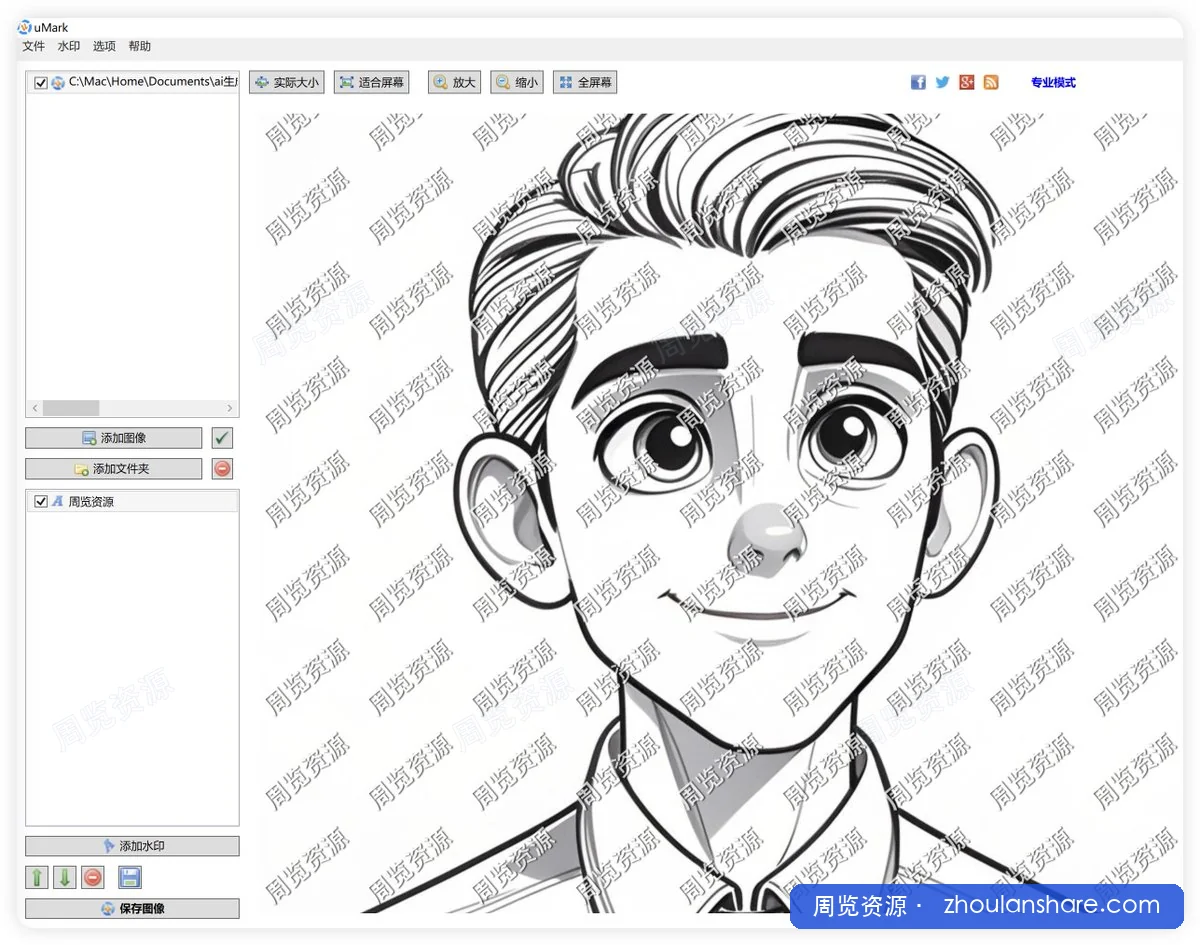This screenshot has height=945, width=1200.
Task: Open the orange RSS feed icon
Action: click(991, 83)
